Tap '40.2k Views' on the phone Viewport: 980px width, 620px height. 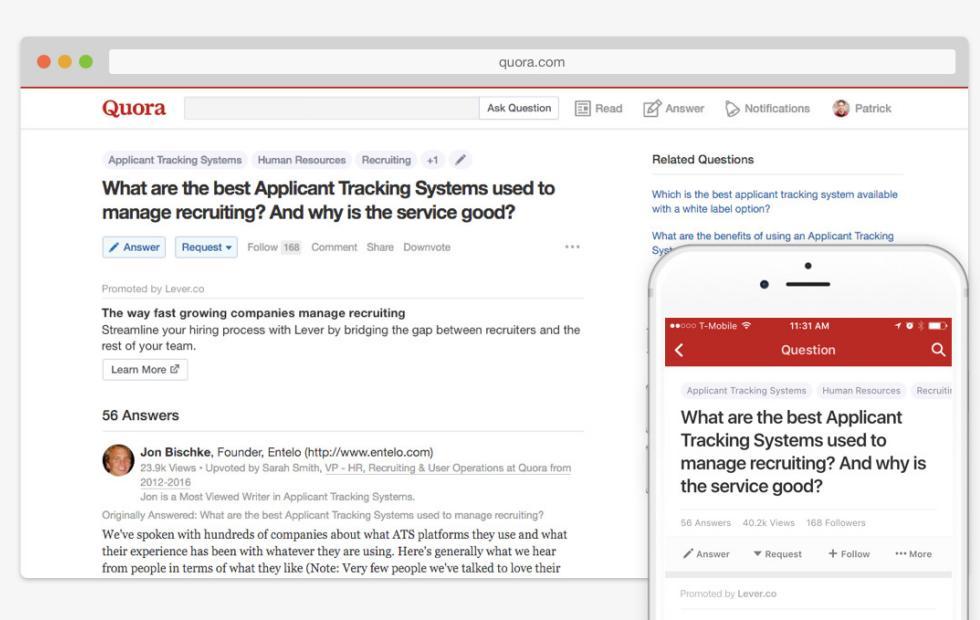(x=769, y=522)
